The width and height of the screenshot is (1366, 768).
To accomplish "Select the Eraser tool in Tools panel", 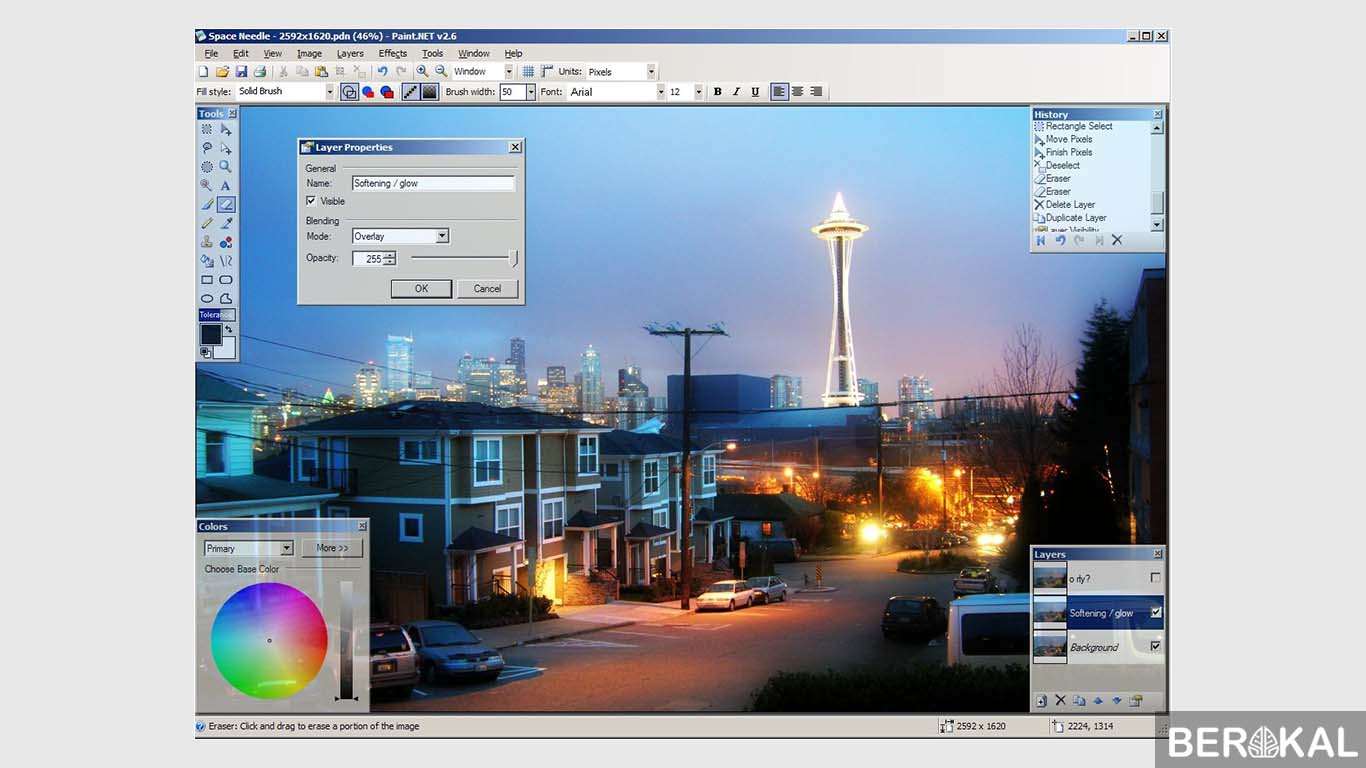I will (x=226, y=205).
